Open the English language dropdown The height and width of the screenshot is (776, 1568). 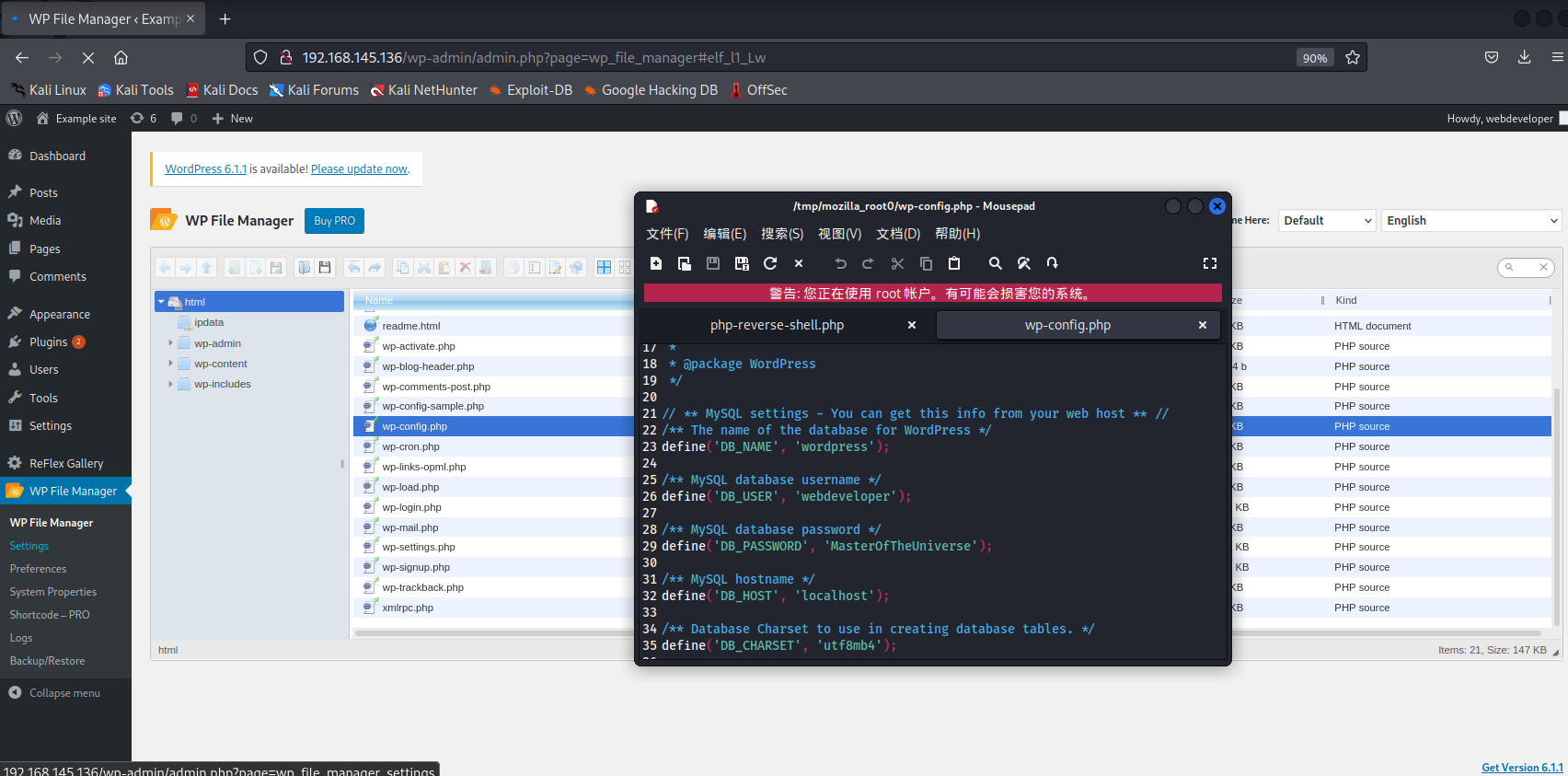click(x=1470, y=221)
